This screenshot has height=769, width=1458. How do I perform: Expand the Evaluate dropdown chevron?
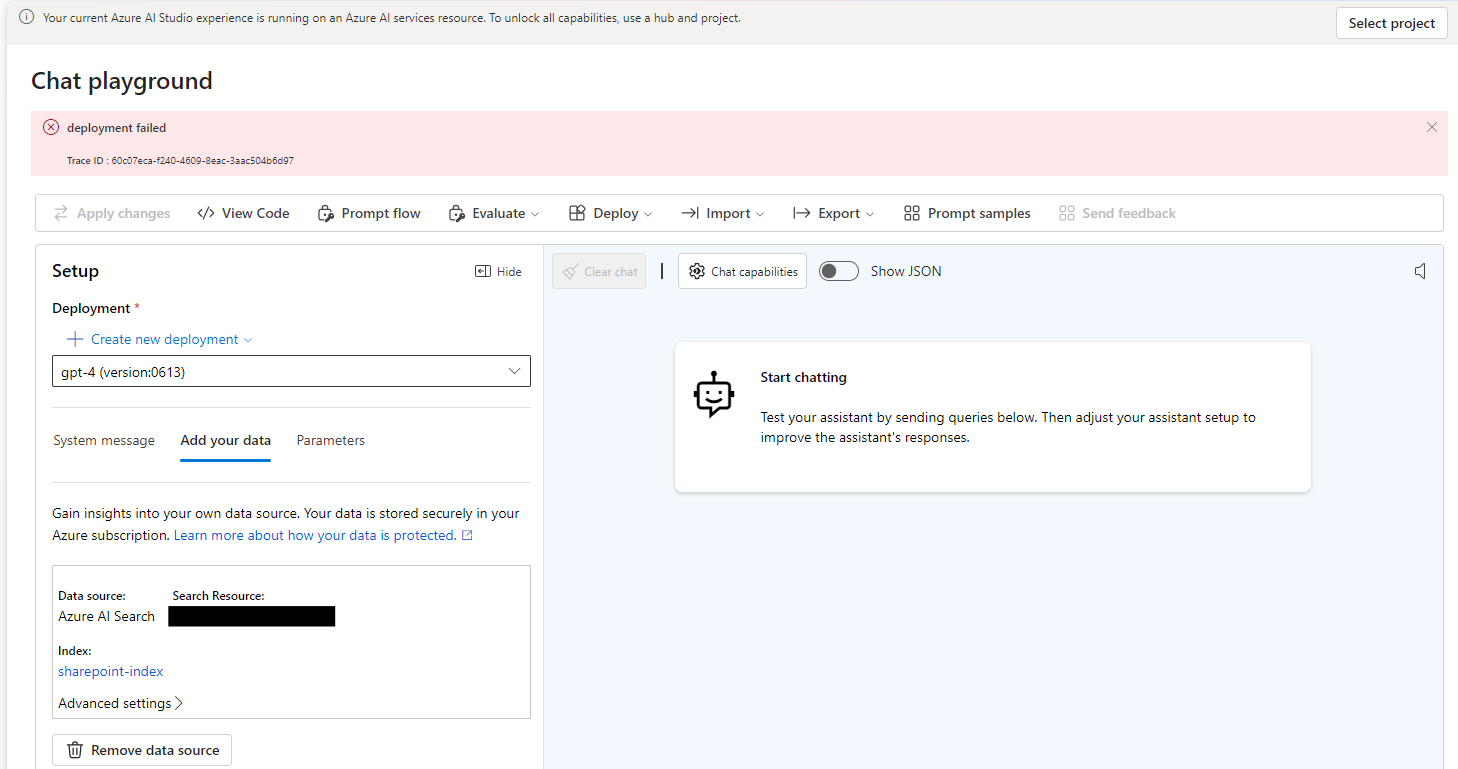pos(535,214)
